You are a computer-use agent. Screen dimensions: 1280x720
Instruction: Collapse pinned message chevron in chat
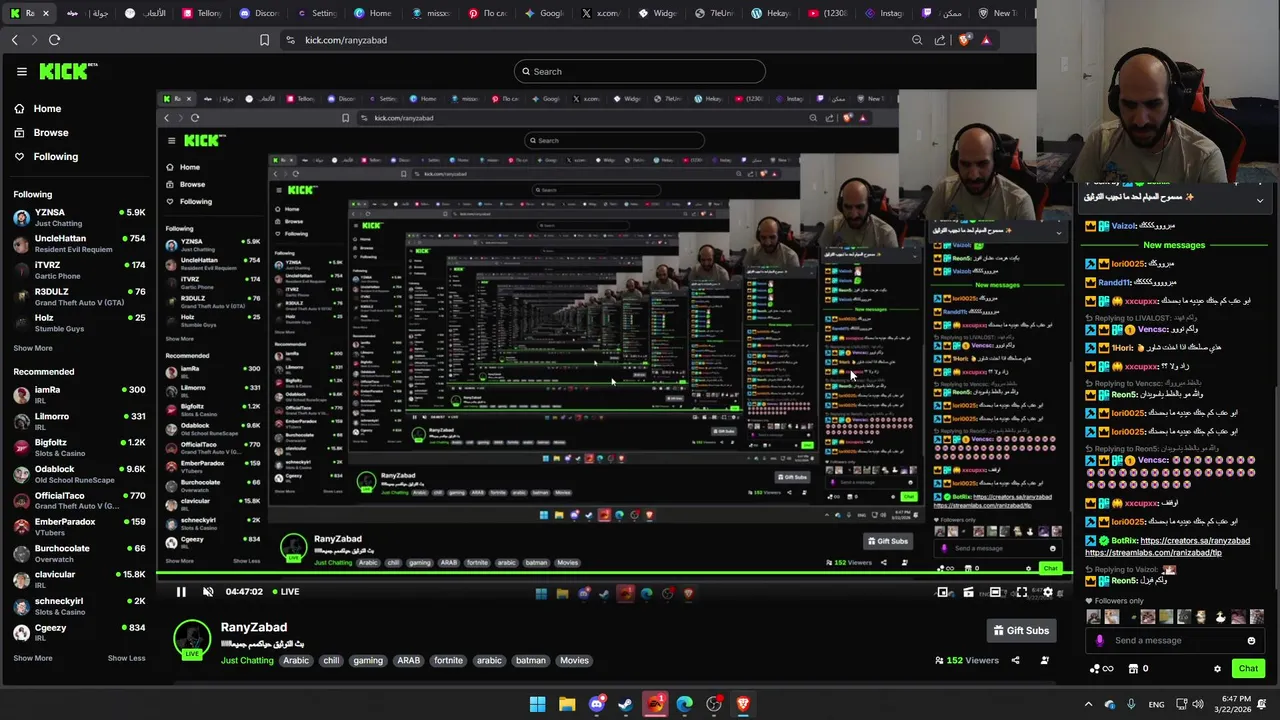[1259, 201]
